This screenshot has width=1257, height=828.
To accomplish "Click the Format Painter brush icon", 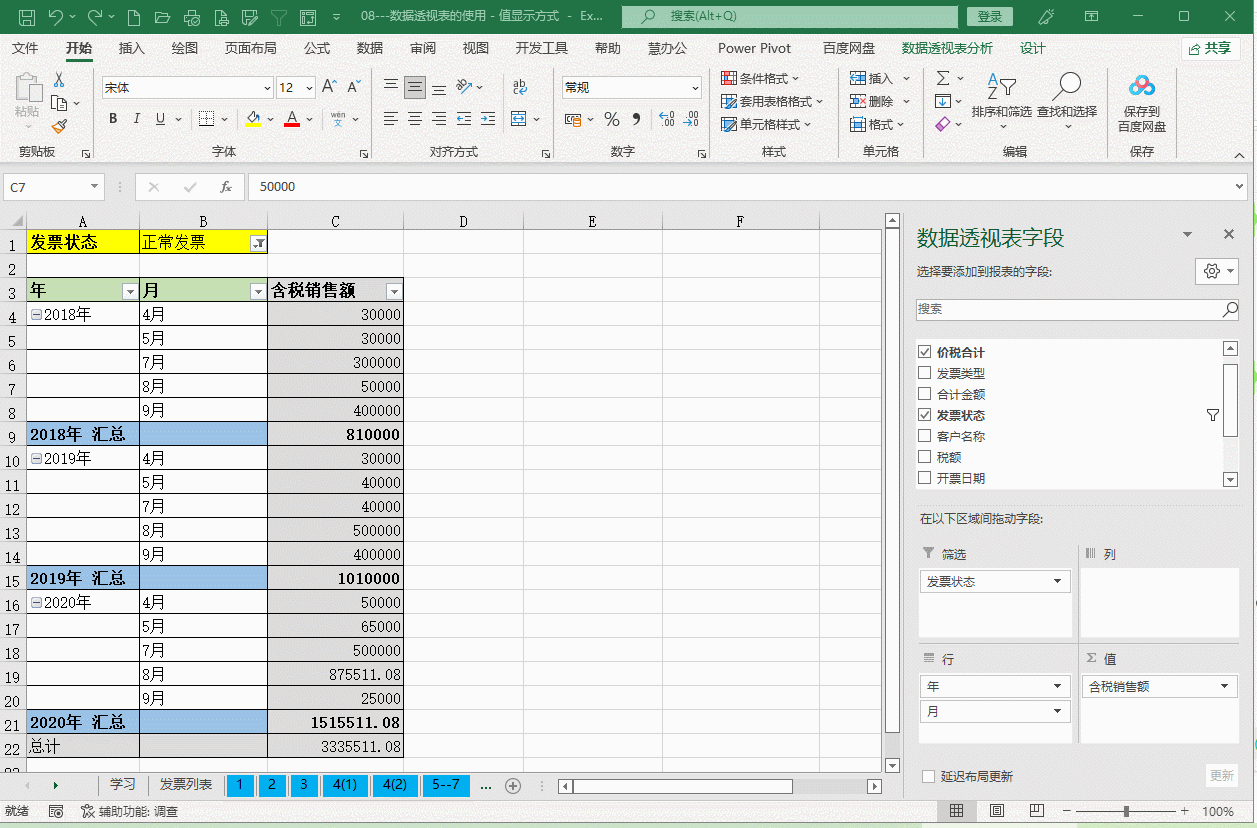I will point(59,127).
